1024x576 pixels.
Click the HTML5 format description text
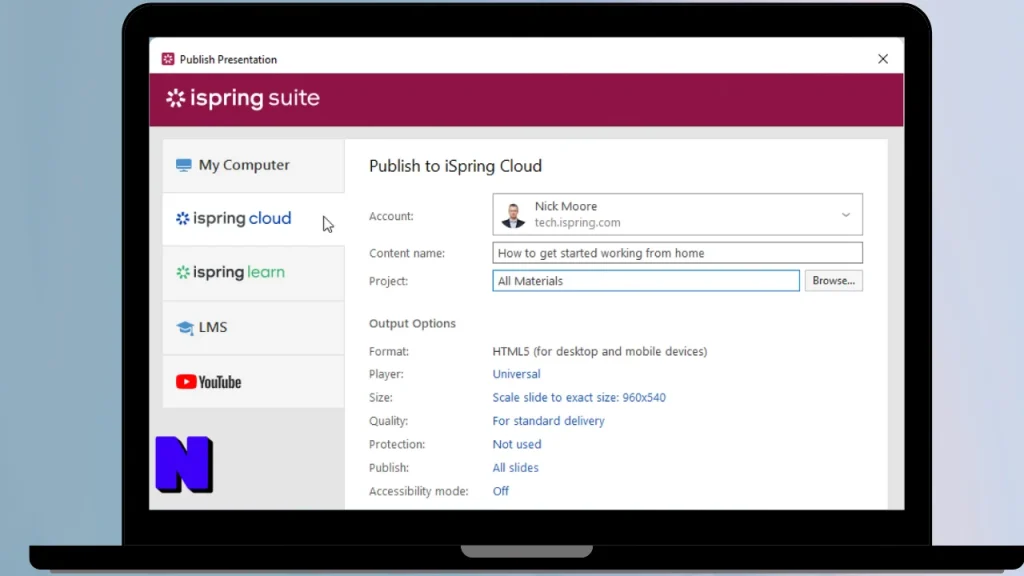(x=600, y=351)
